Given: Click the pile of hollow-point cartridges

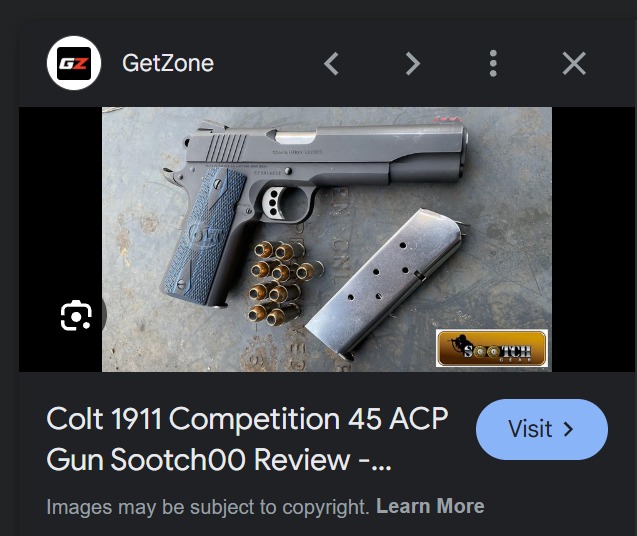Looking at the screenshot, I should [x=284, y=282].
